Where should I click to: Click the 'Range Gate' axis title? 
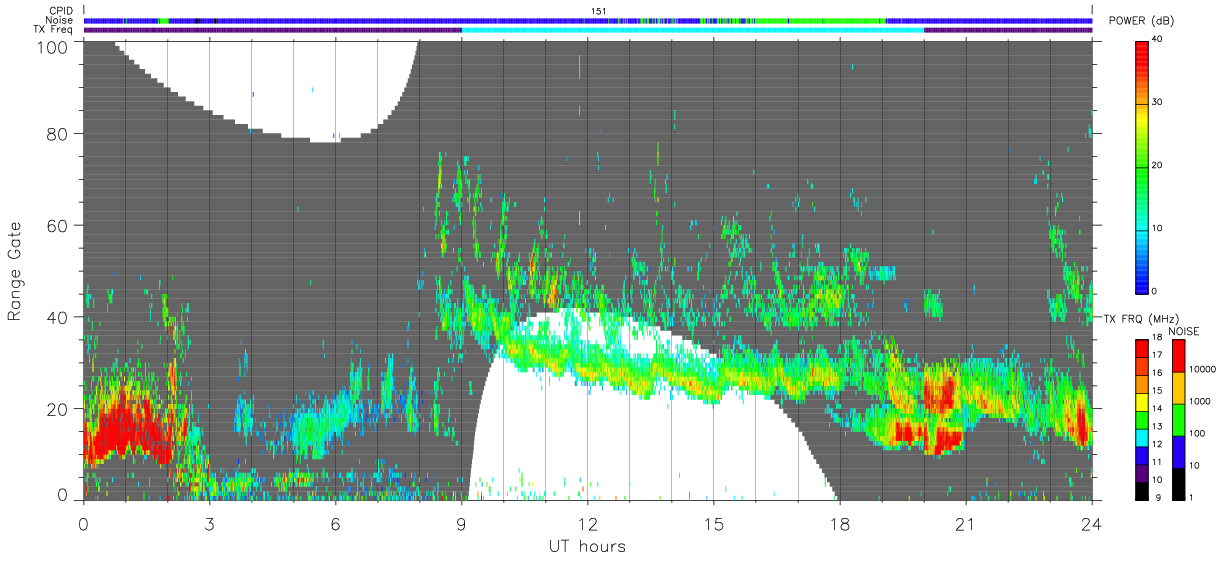click(15, 270)
